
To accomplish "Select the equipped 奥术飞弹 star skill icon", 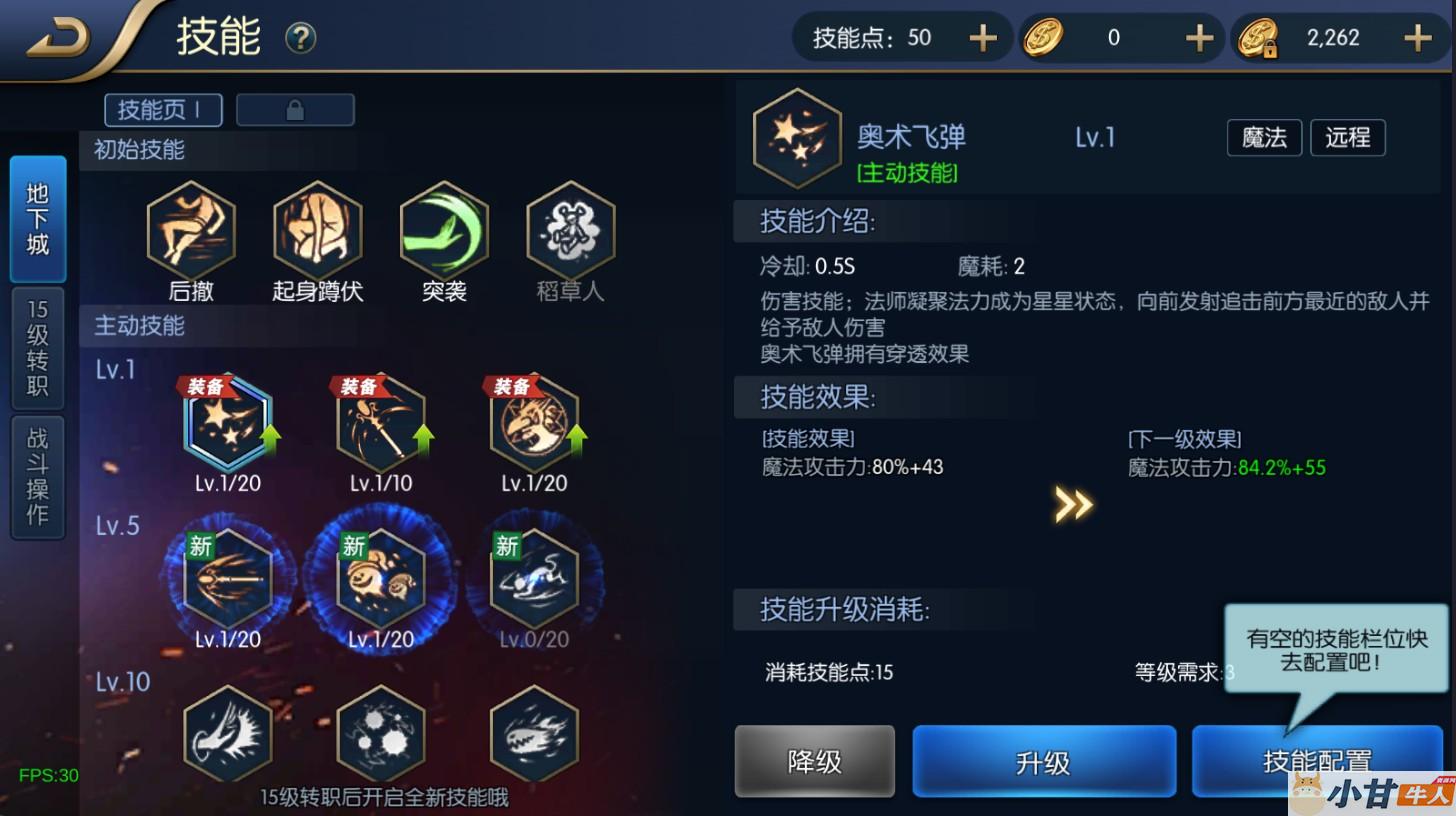I will point(228,423).
